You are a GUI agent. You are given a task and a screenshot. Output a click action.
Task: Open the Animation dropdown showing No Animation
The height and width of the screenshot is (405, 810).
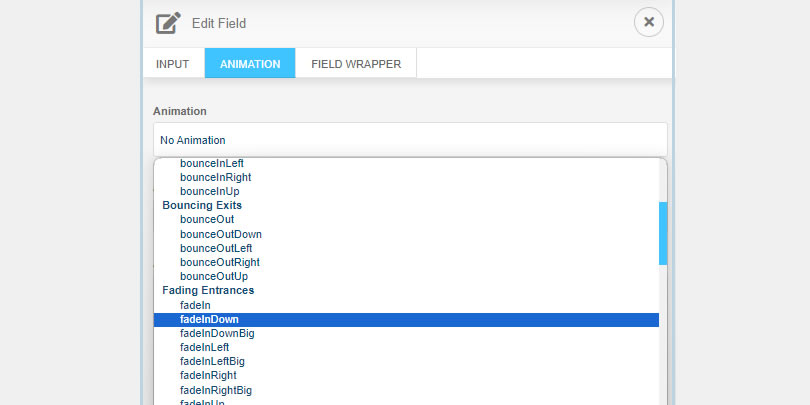(410, 140)
